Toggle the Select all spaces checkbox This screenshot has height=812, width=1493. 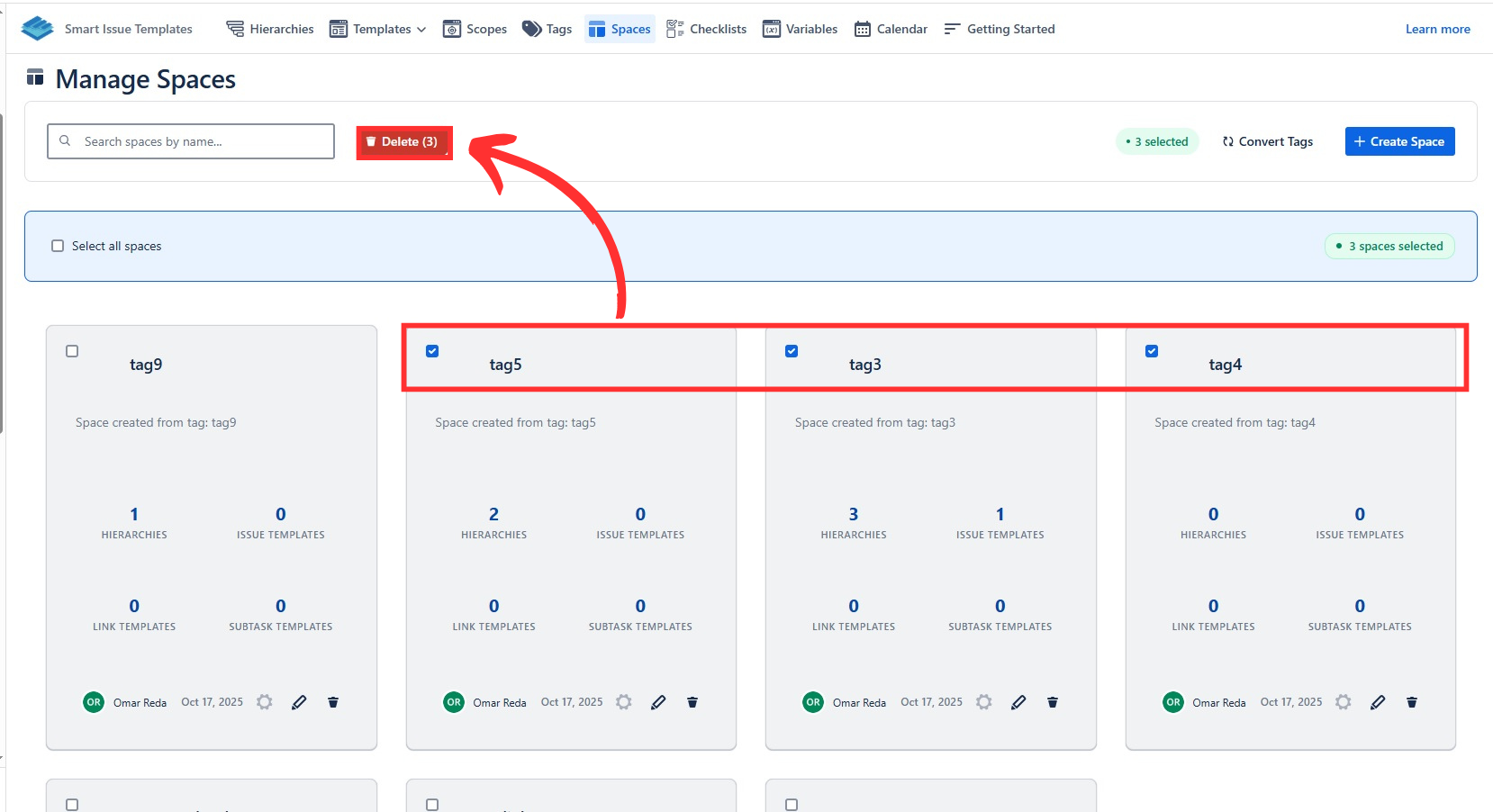coord(58,246)
